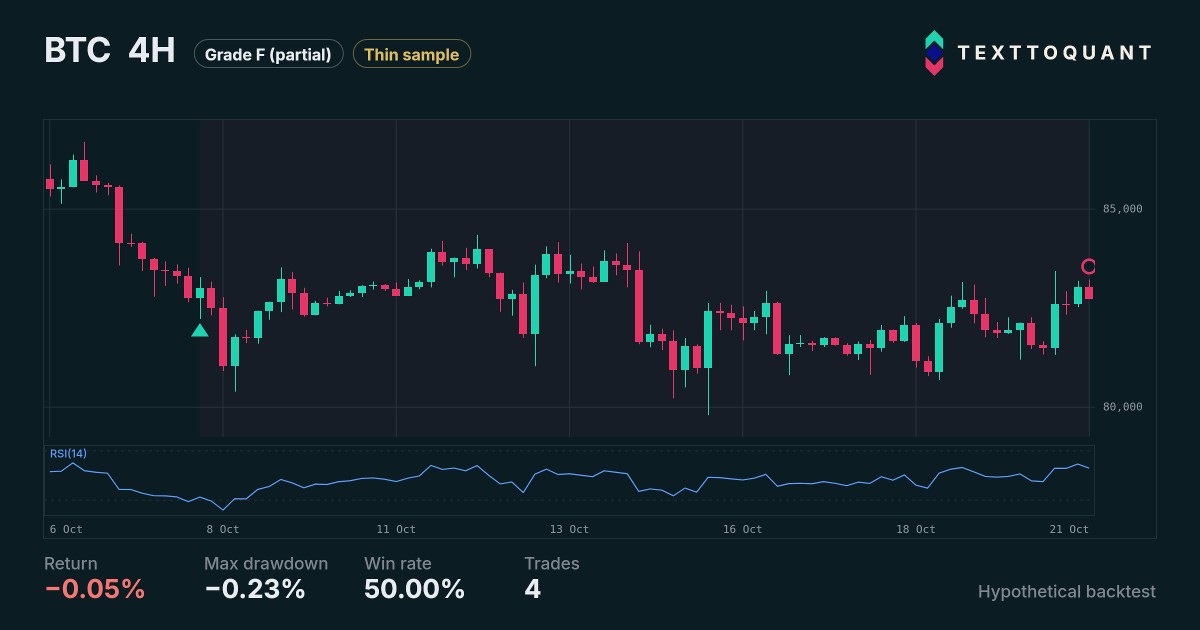Click the Trades count 4
Viewport: 1200px width, 630px height.
pyautogui.click(x=533, y=590)
